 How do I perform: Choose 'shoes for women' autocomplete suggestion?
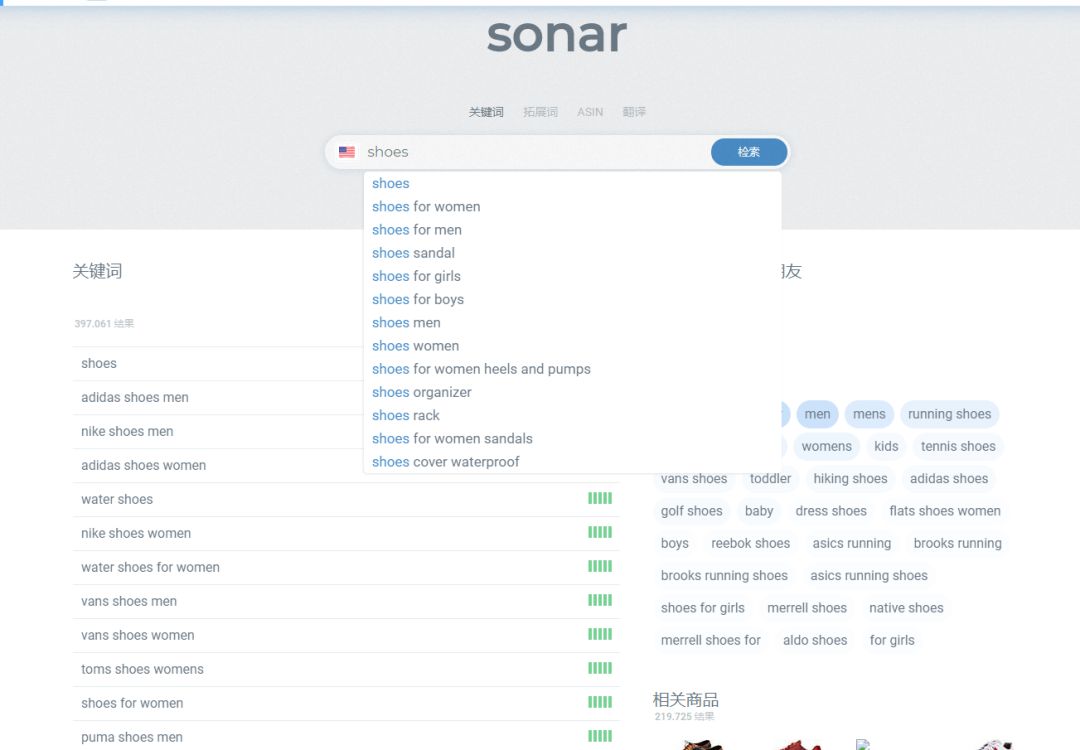(x=426, y=207)
